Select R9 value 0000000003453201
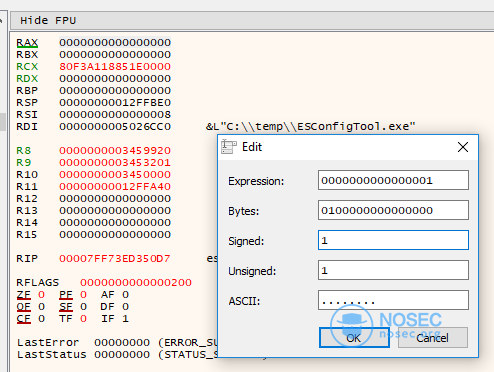Image resolution: width=494 pixels, height=372 pixels. (x=115, y=163)
